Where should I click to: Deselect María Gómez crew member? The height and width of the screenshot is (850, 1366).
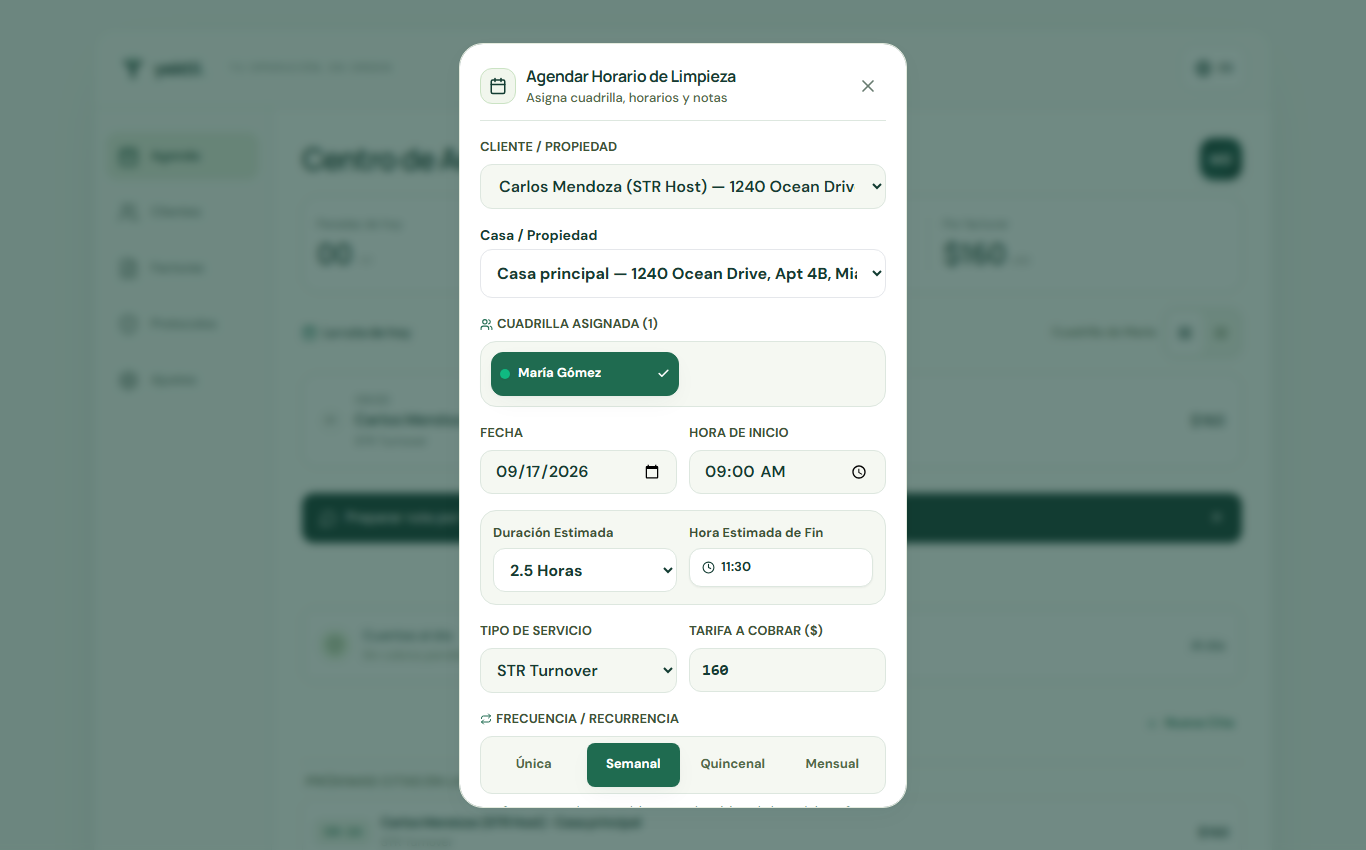point(585,374)
